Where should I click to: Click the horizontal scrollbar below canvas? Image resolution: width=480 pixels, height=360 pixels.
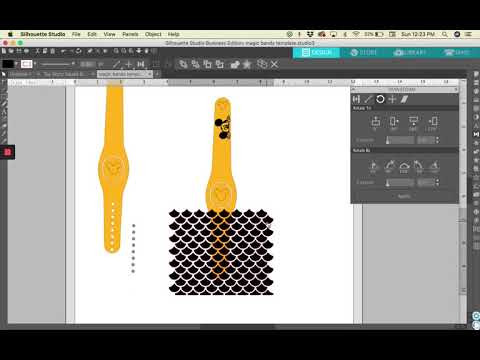238,327
